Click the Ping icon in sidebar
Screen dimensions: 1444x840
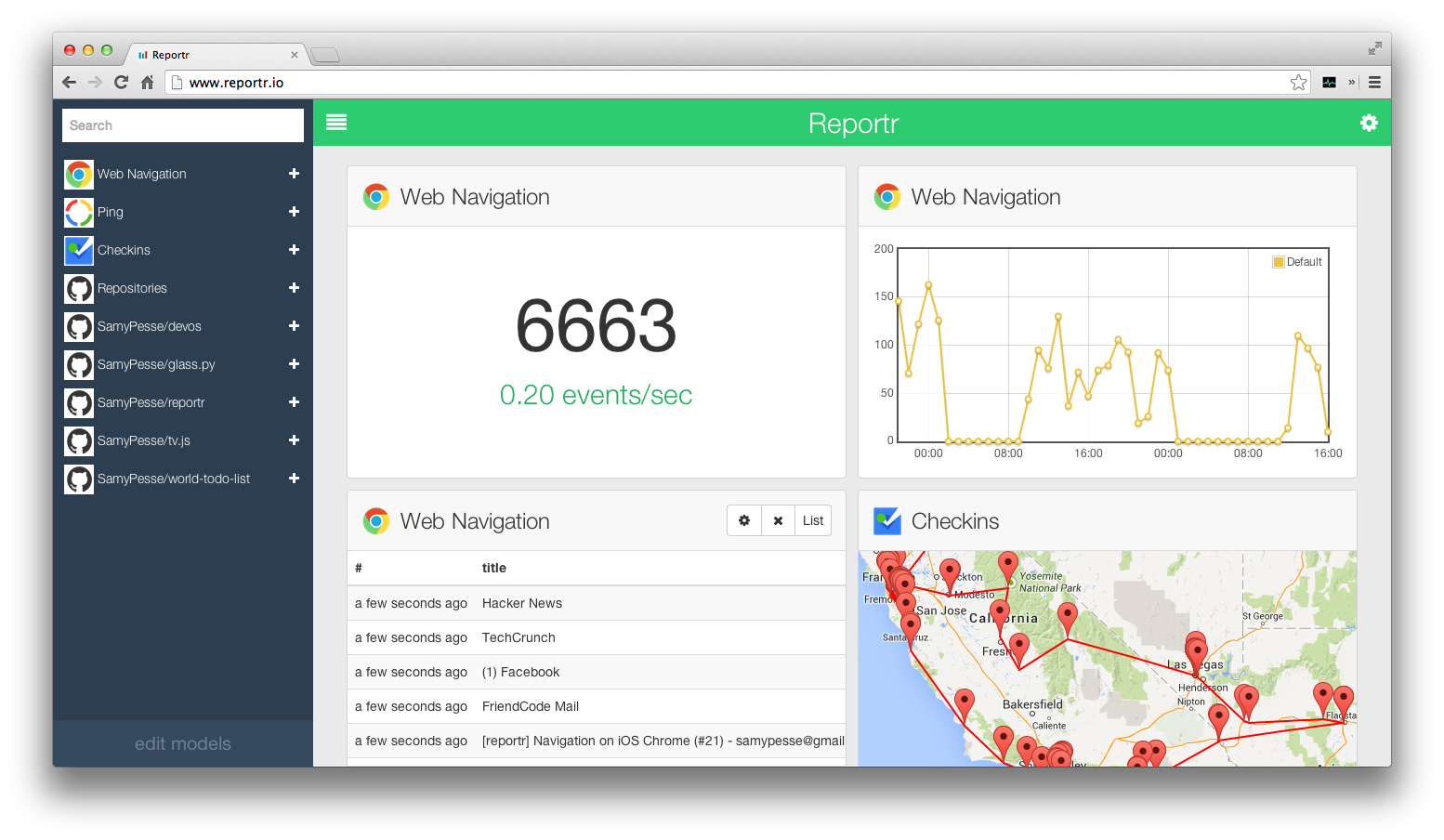79,212
